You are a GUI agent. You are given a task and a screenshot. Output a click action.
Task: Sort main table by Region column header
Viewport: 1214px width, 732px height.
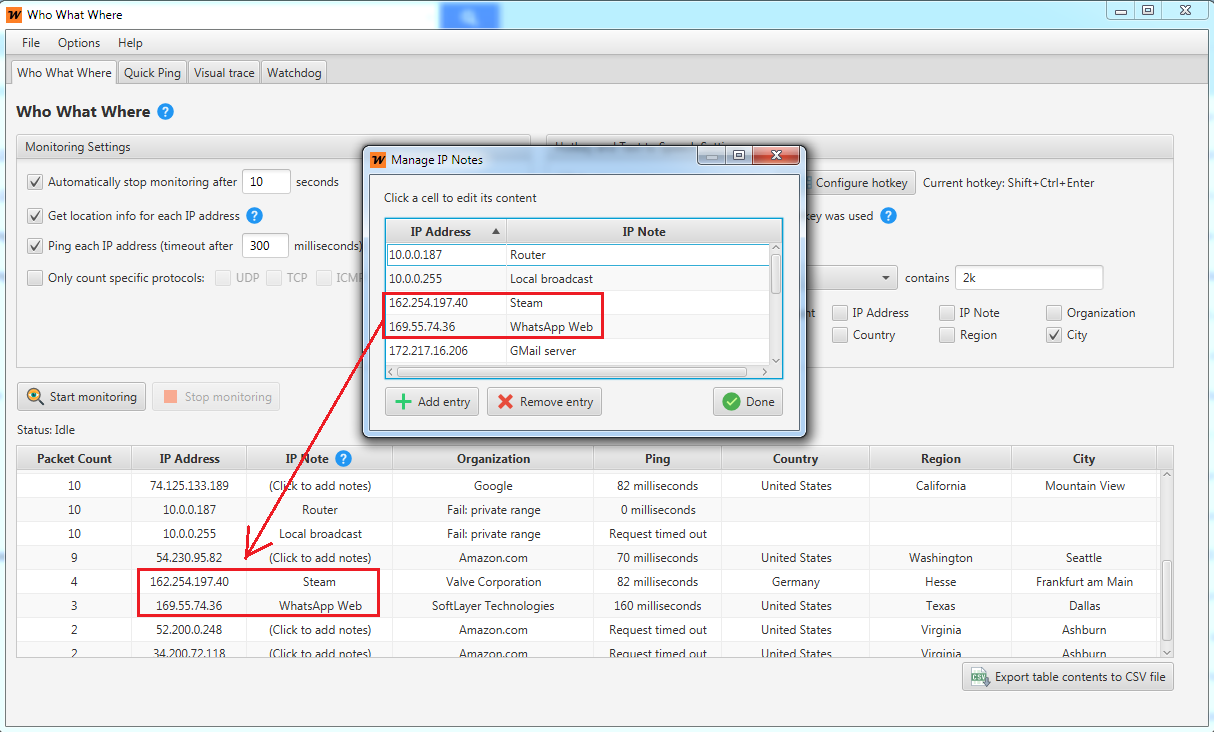pos(941,459)
